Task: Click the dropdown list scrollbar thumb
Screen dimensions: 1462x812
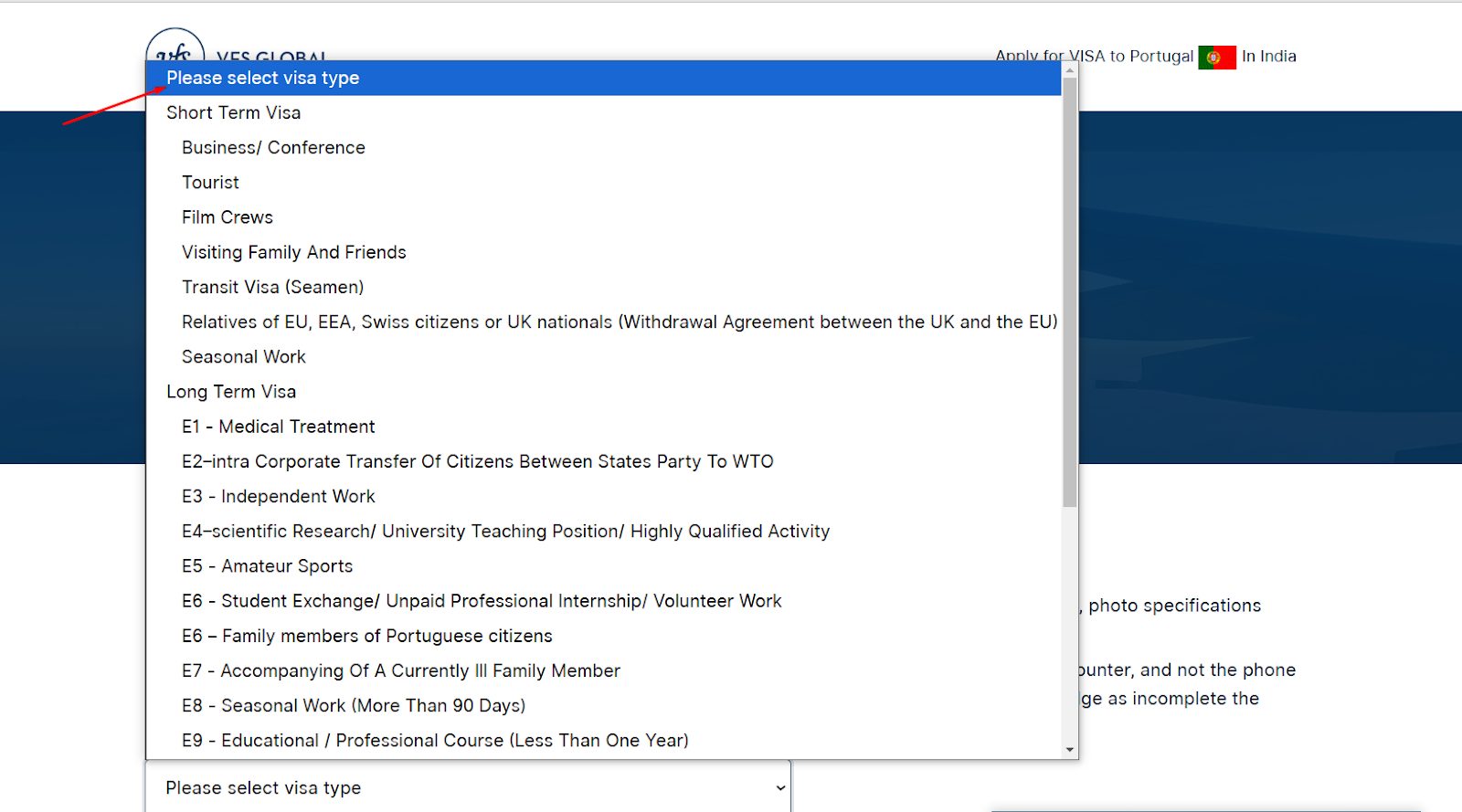Action: pos(1070,292)
